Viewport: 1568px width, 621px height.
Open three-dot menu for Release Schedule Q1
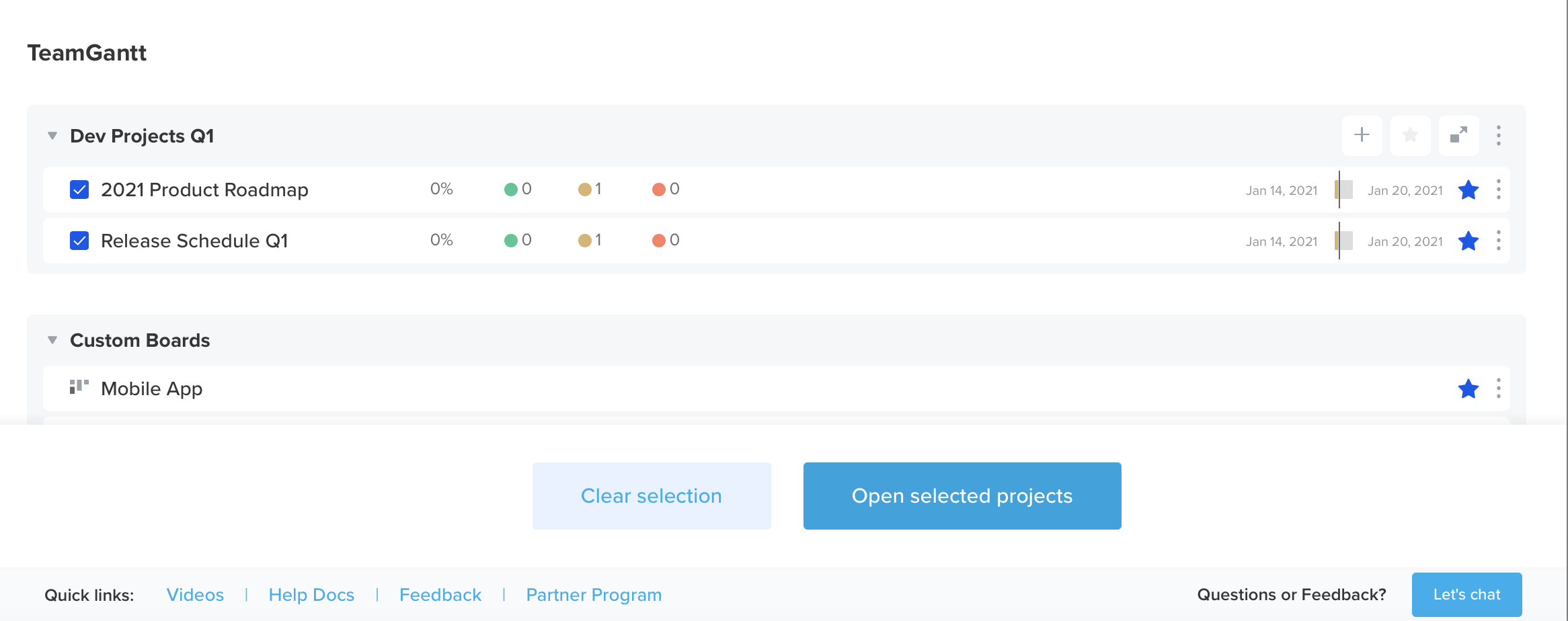[x=1498, y=241]
